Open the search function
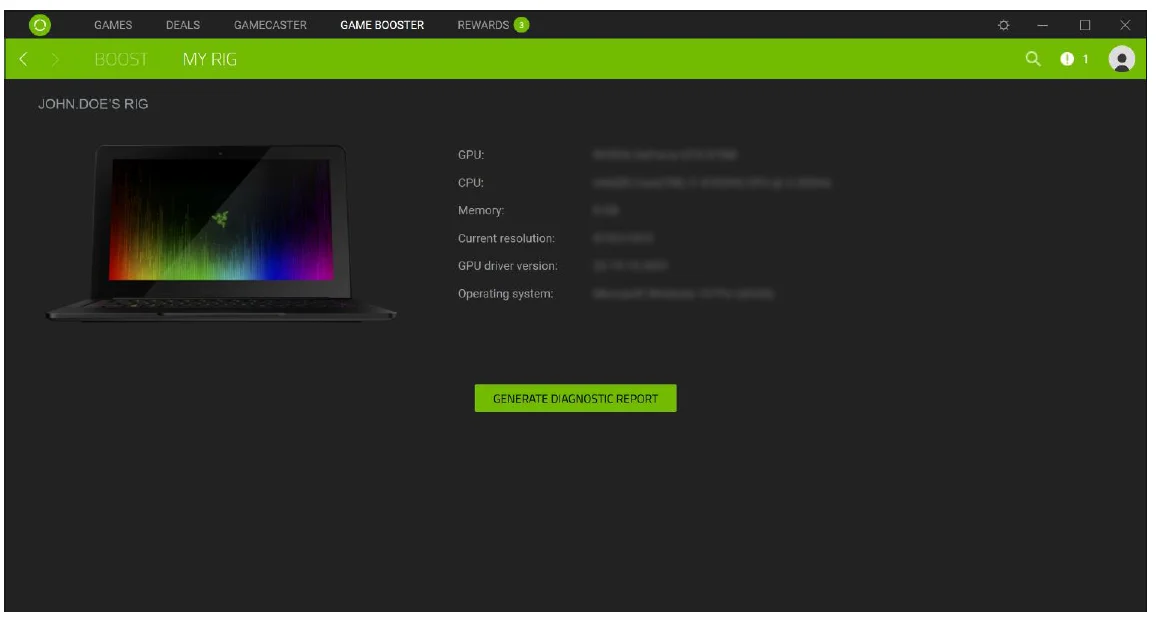Viewport: 1161px width, 622px height. (1033, 58)
